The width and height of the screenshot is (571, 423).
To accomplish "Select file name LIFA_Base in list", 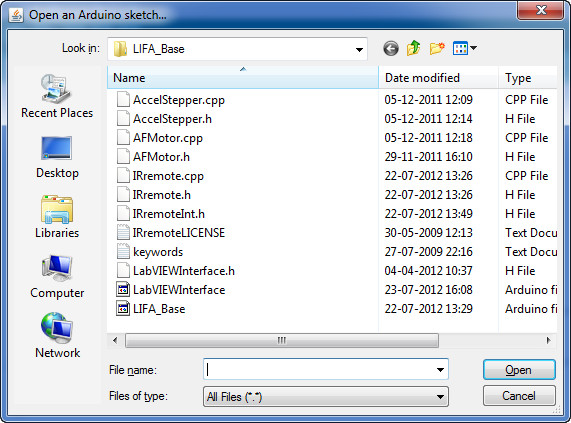I will click(159, 309).
